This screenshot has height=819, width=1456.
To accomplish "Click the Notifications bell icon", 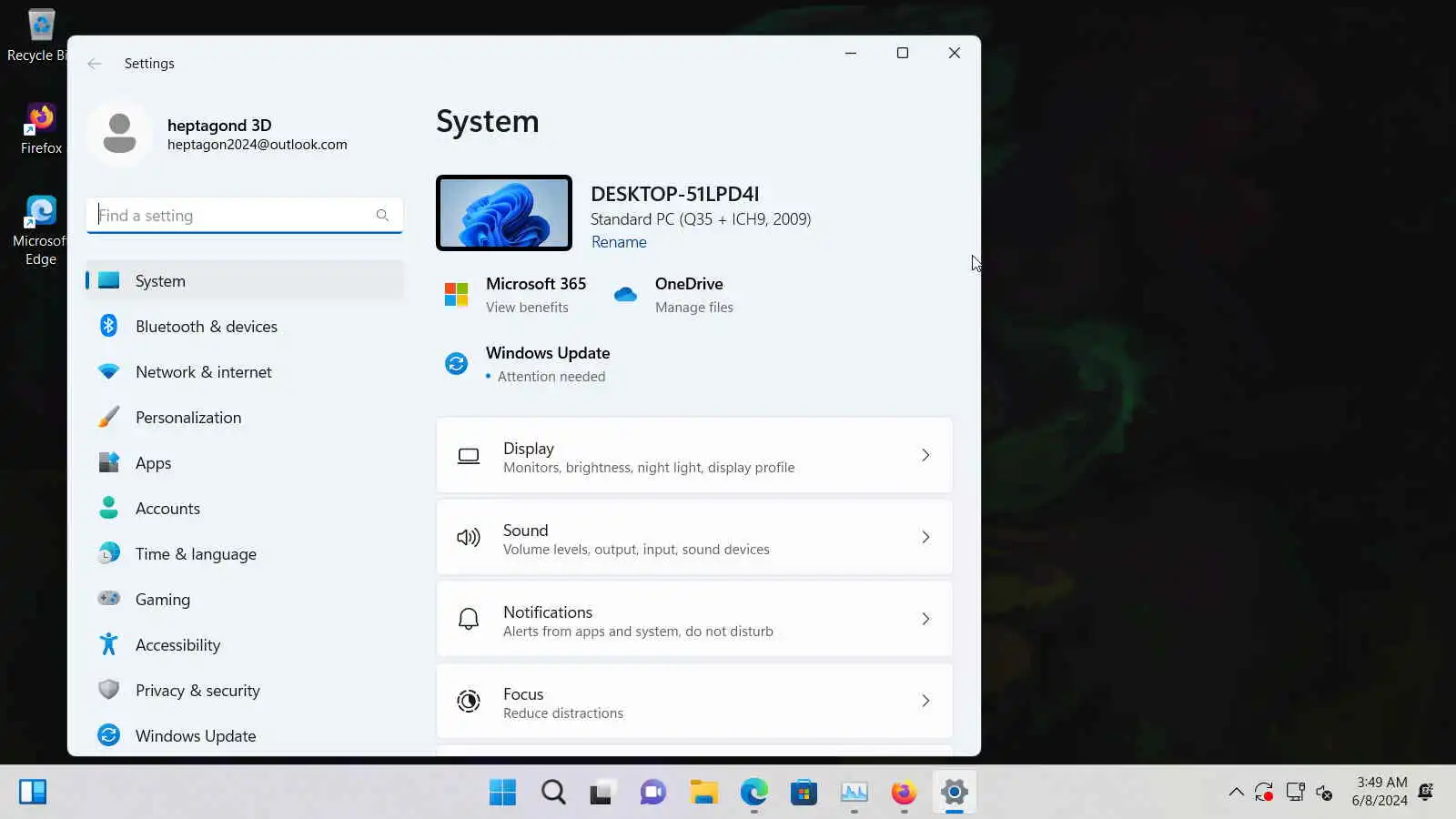I will [469, 620].
